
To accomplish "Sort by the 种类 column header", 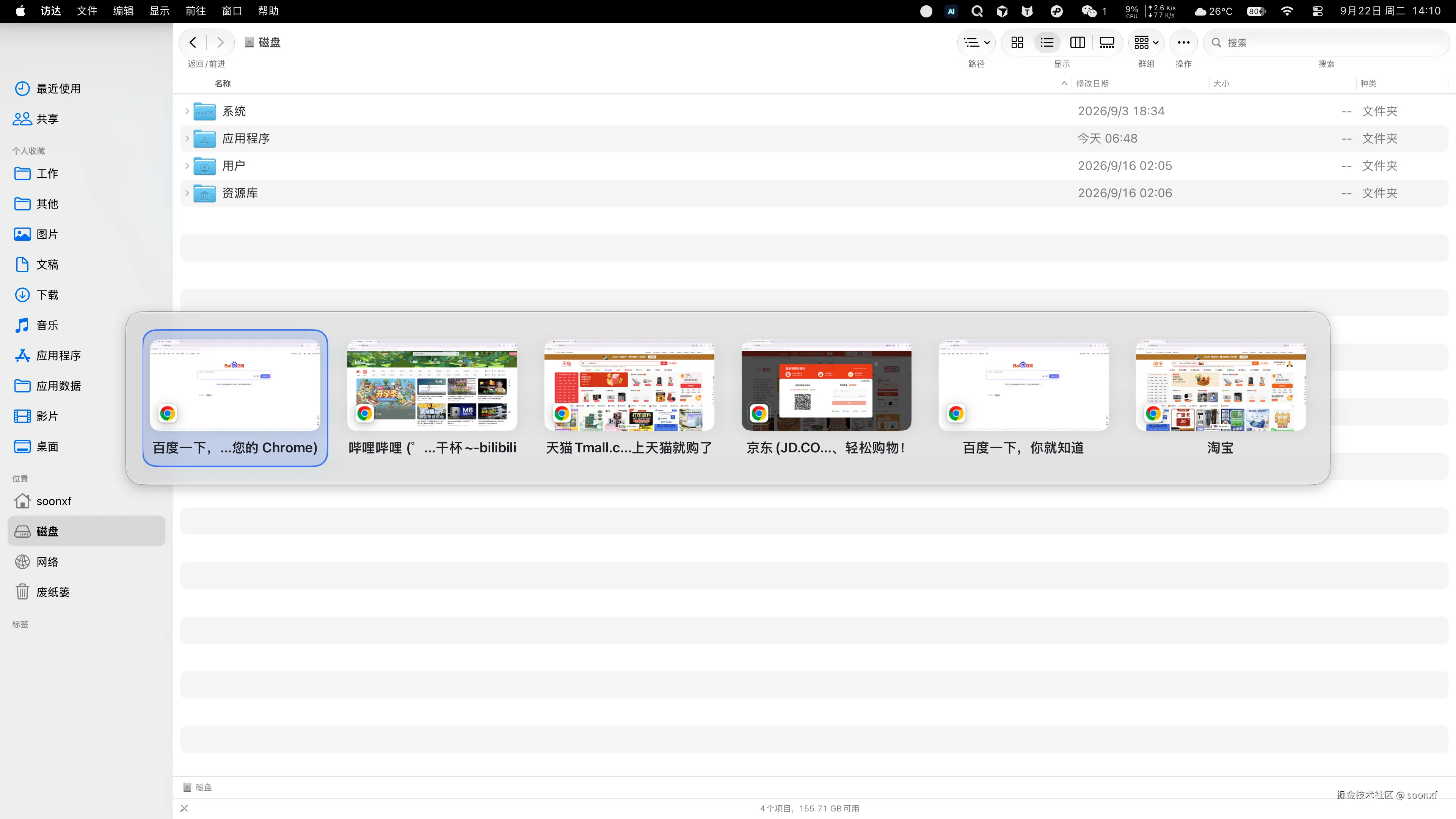I will coord(1368,84).
